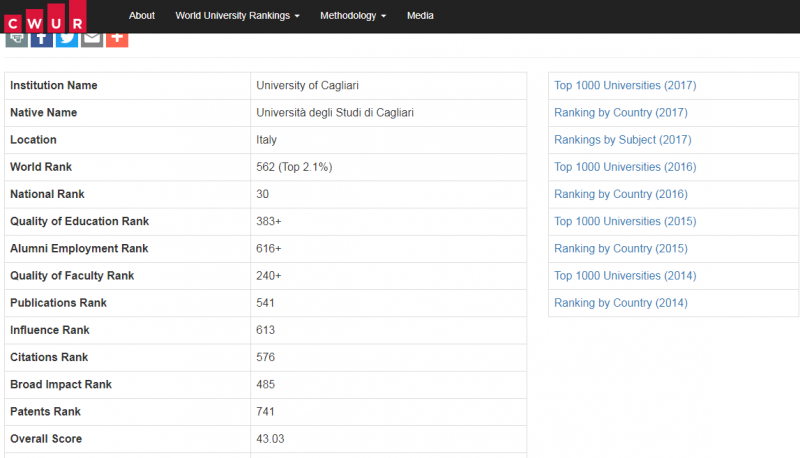Share page via Twitter icon
Image resolution: width=800 pixels, height=458 pixels.
coord(66,38)
